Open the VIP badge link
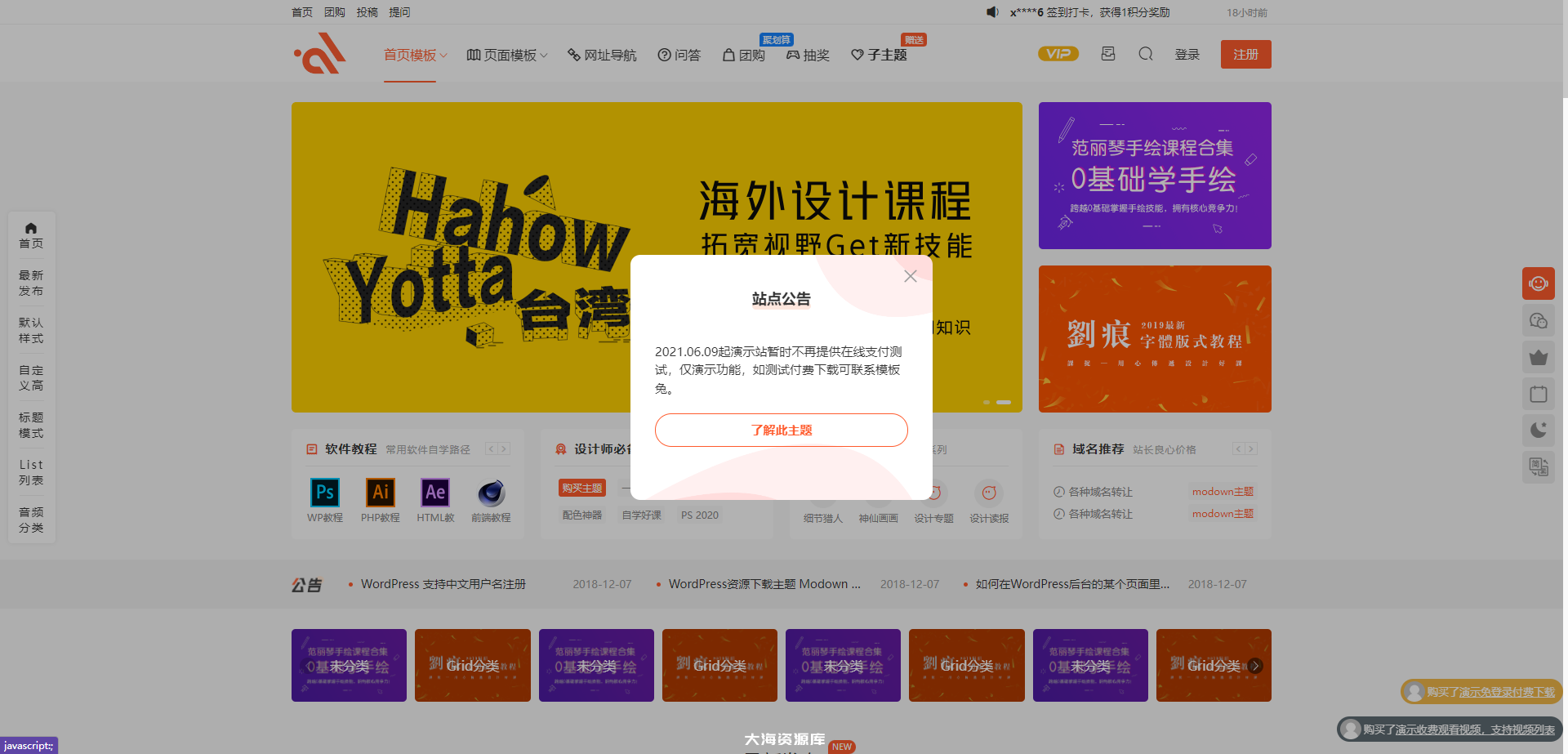1568x754 pixels. pos(1058,54)
